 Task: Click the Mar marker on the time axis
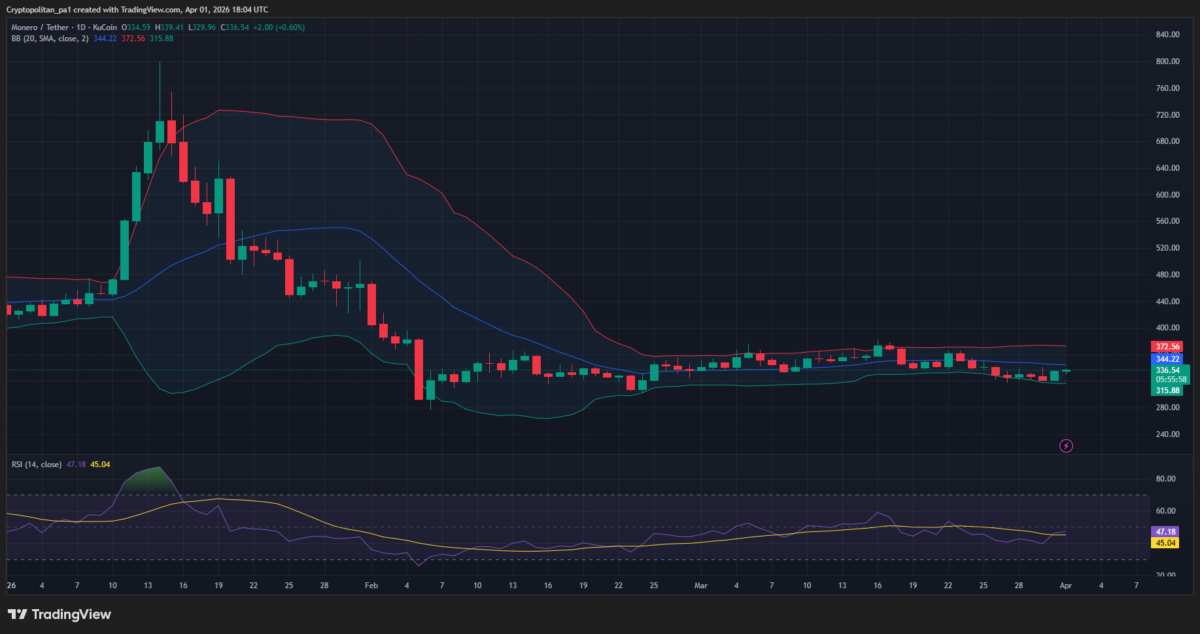point(700,586)
